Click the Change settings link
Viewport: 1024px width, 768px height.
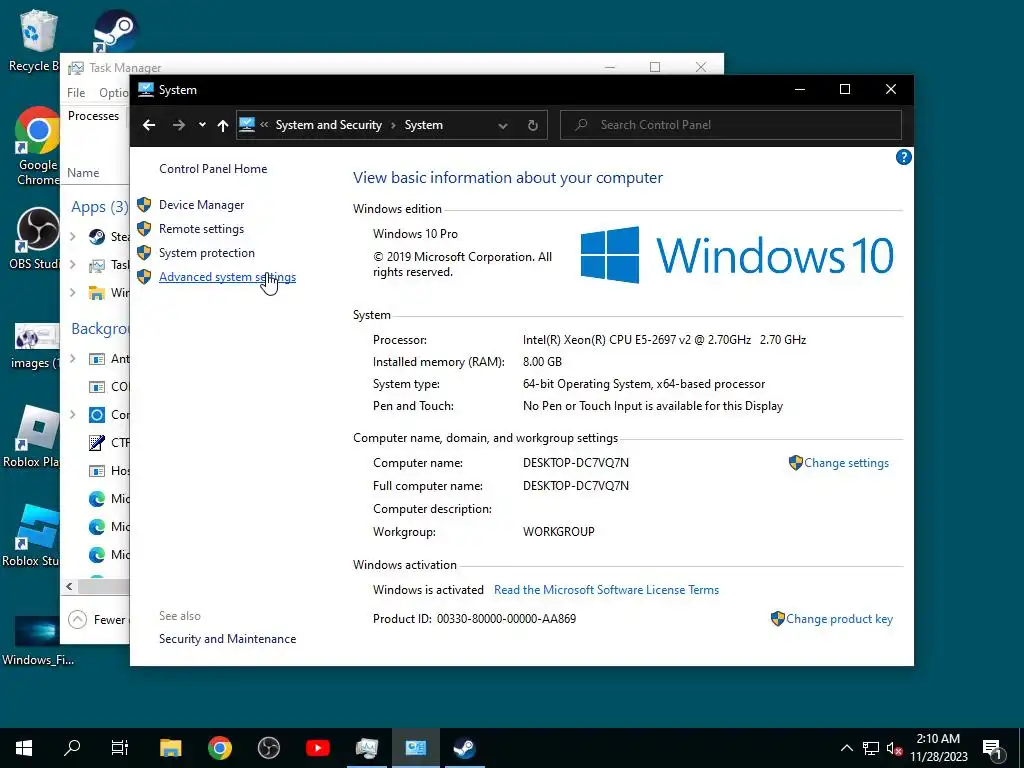[x=846, y=462]
